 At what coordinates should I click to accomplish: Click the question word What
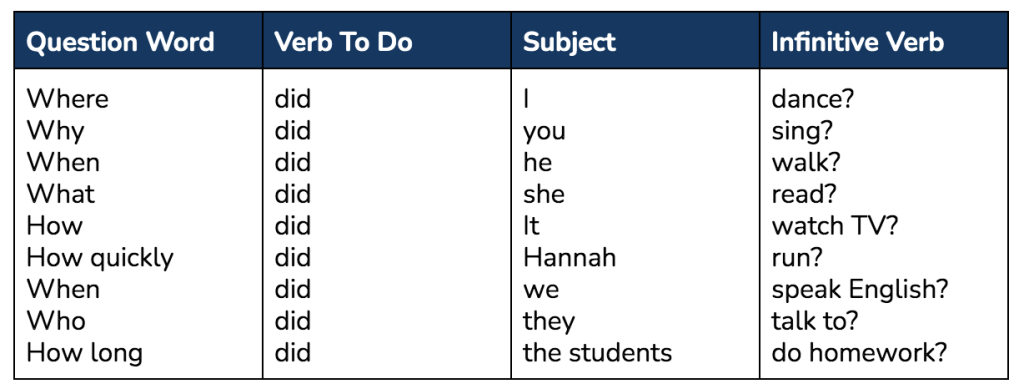click(60, 194)
